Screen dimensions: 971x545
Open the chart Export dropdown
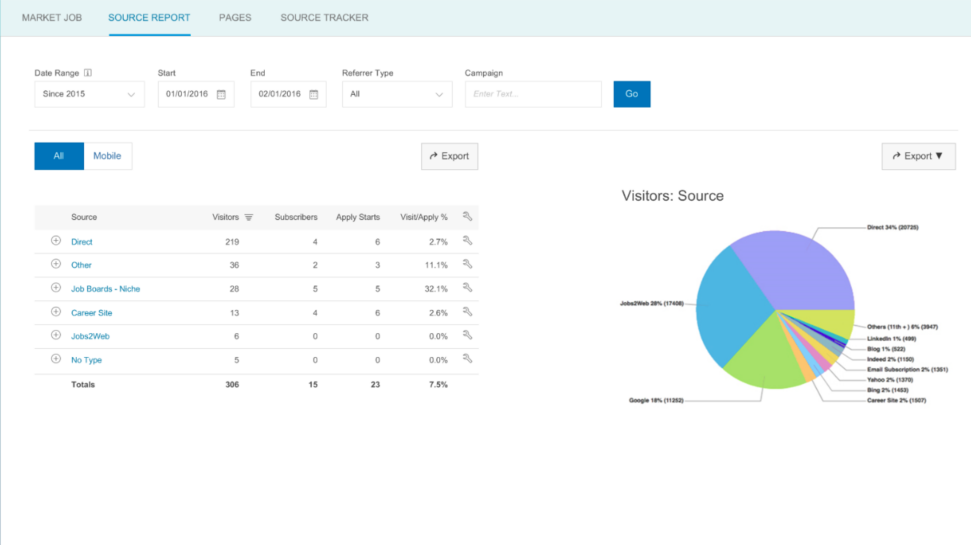point(918,156)
